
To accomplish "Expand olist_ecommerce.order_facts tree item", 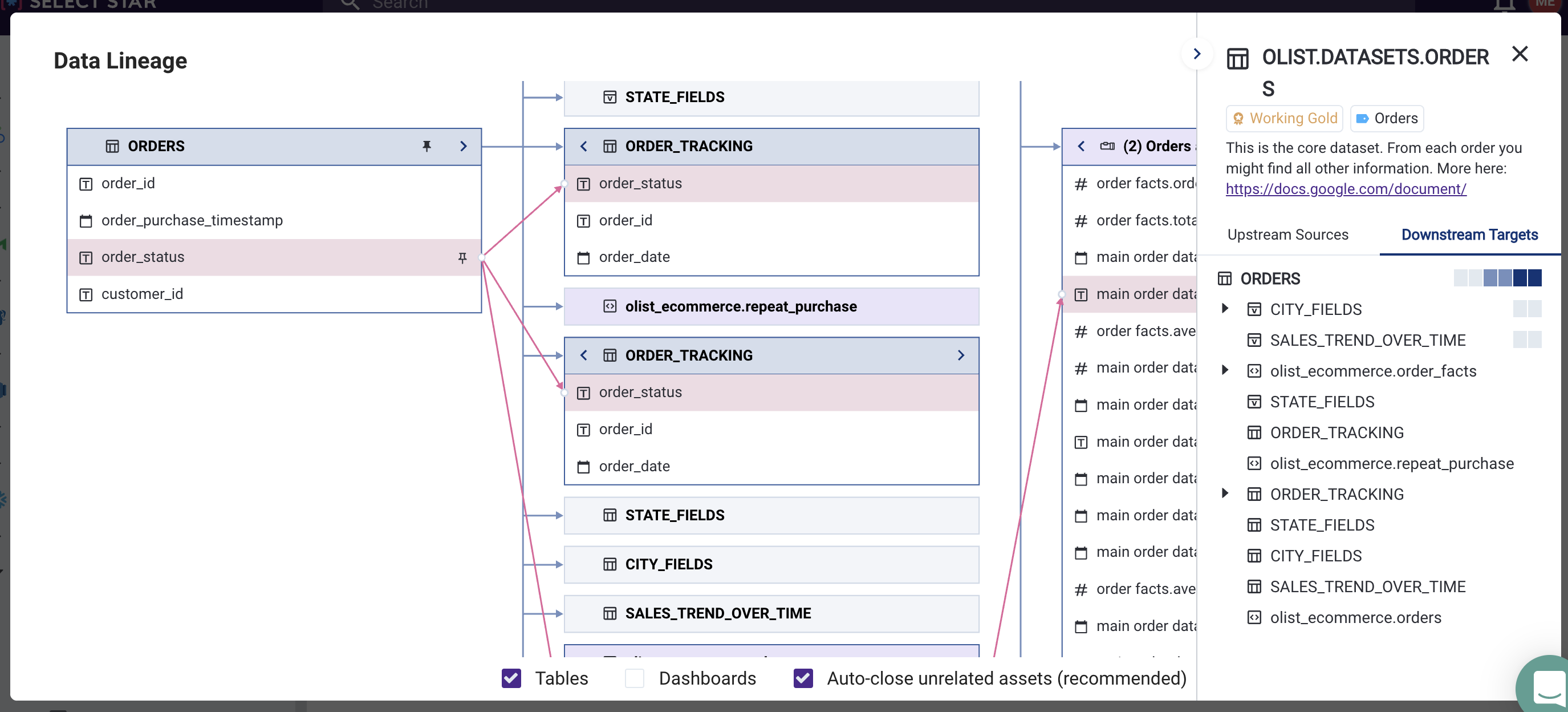I will [x=1225, y=370].
